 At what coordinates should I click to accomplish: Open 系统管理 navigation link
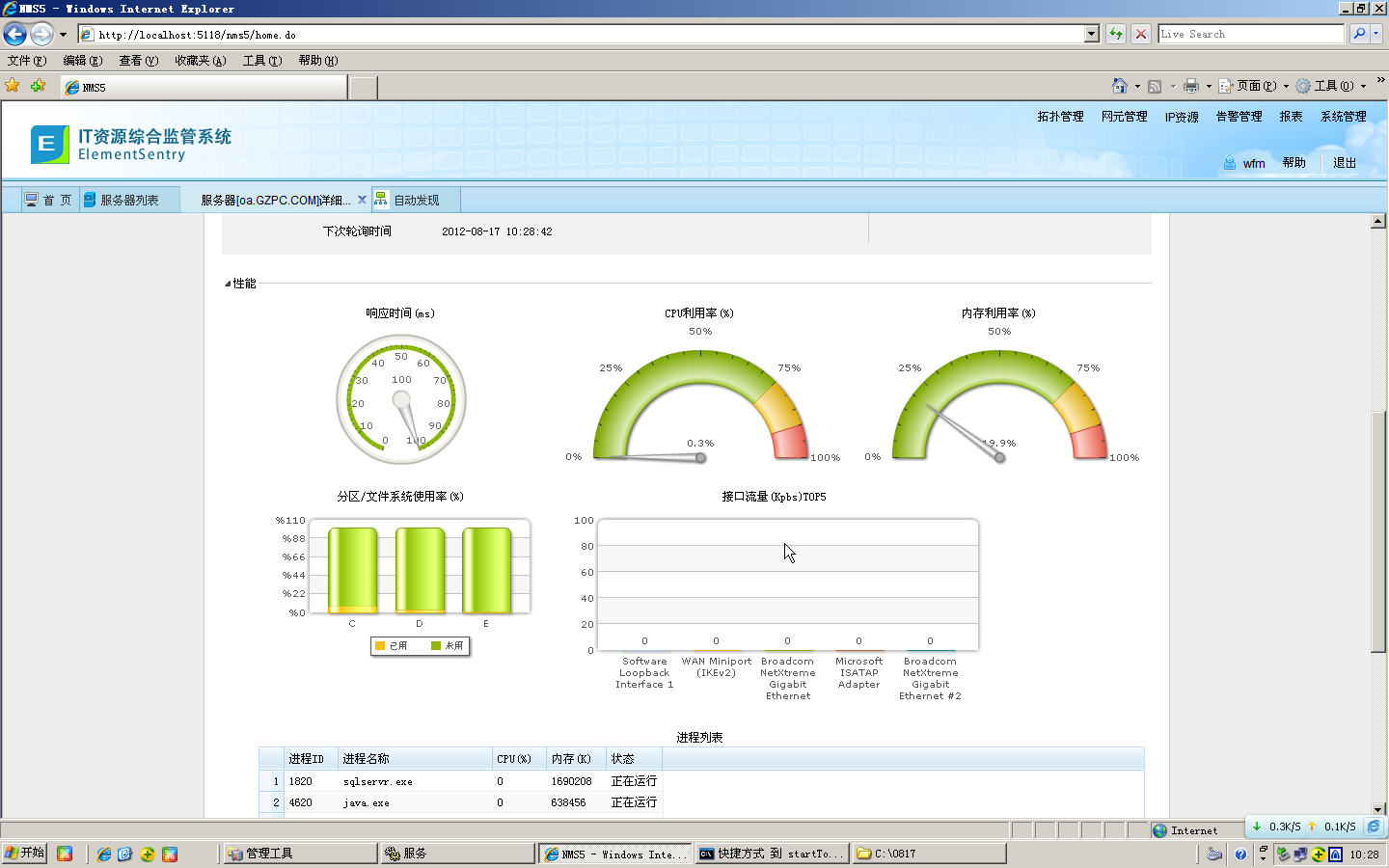coord(1343,117)
